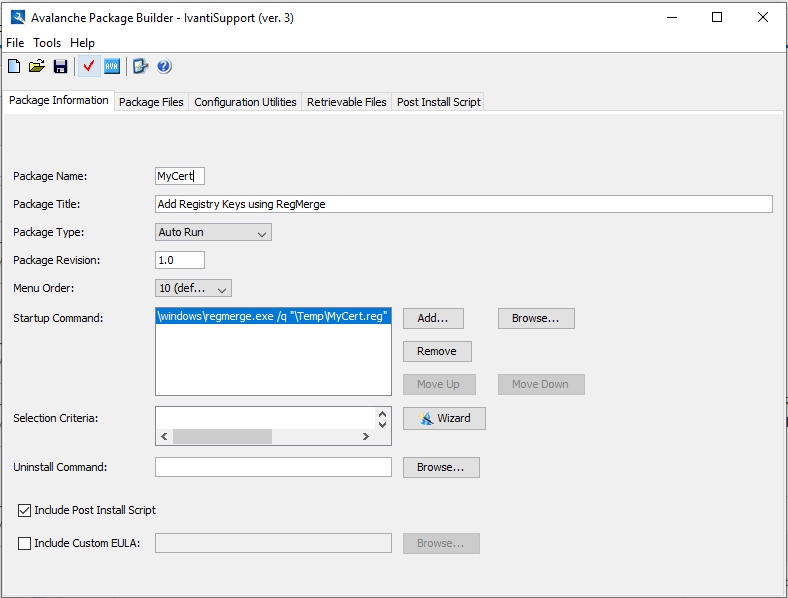Click Browse... next to Startup Command

pyautogui.click(x=536, y=319)
